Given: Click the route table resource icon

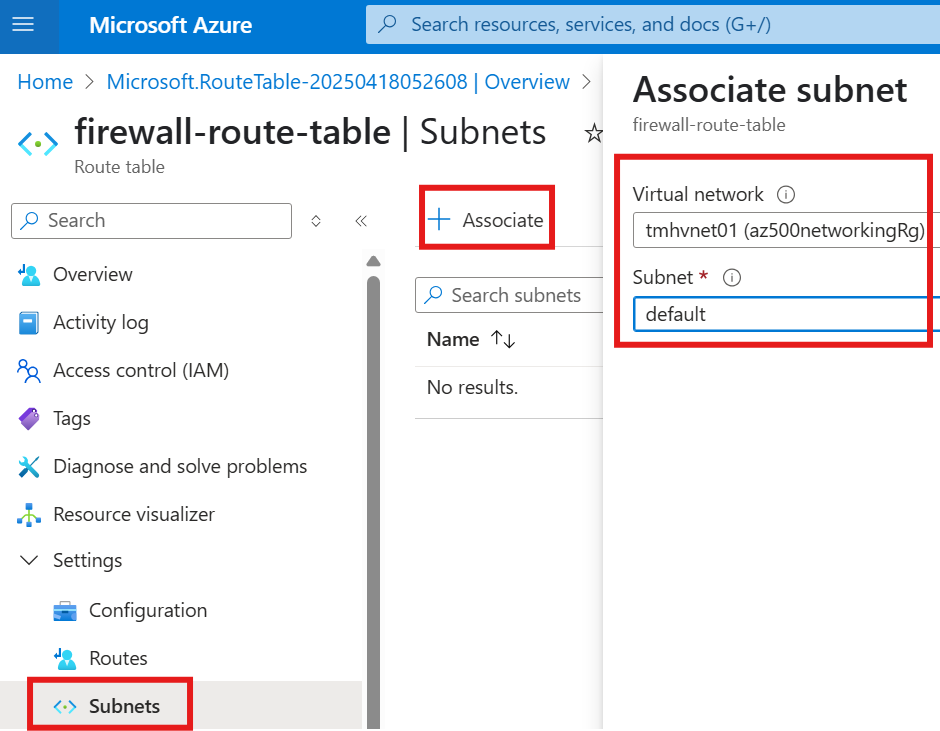Looking at the screenshot, I should click(38, 144).
